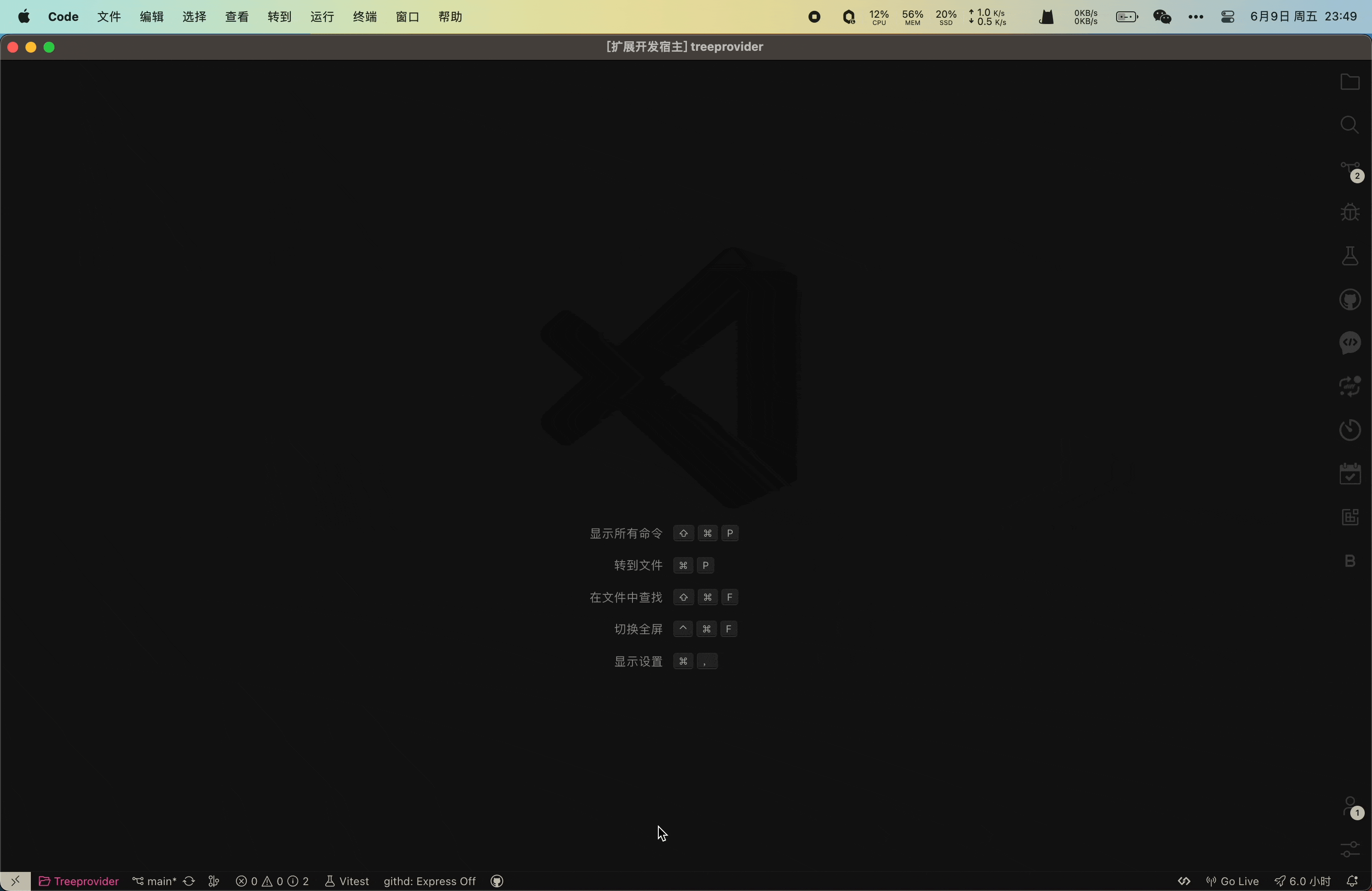Select the Vitest item in the status bar
The height and width of the screenshot is (891, 1372).
[x=346, y=881]
